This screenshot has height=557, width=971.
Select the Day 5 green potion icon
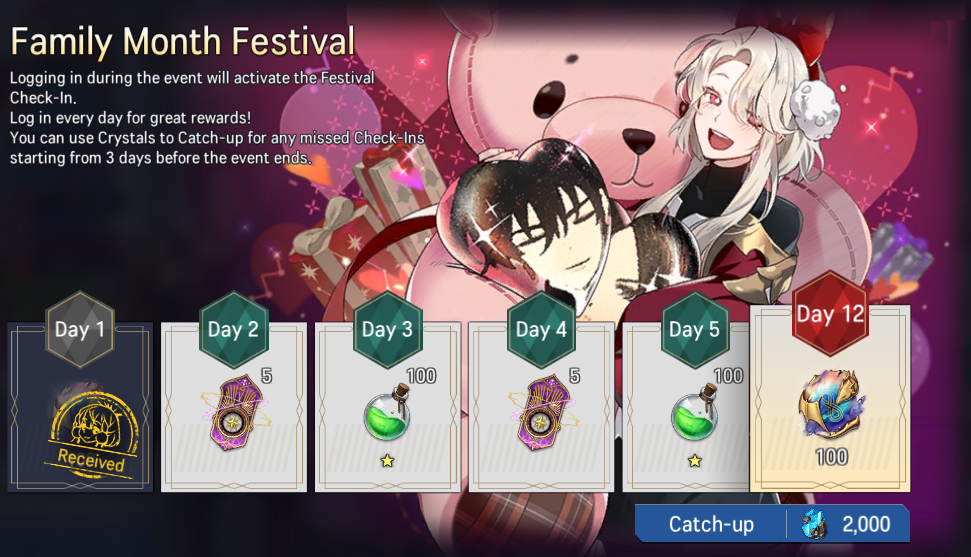(695, 413)
